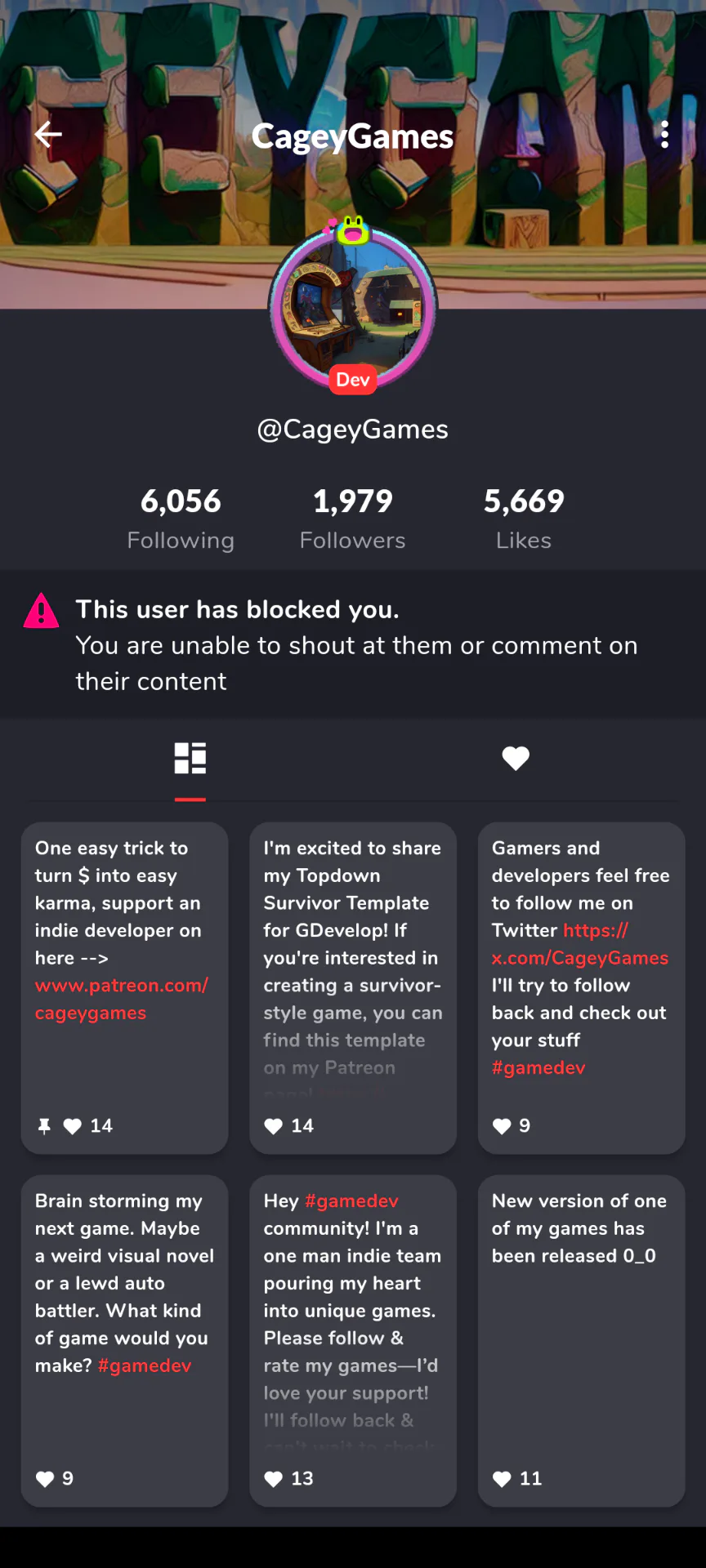Tap the back arrow icon

tap(48, 135)
